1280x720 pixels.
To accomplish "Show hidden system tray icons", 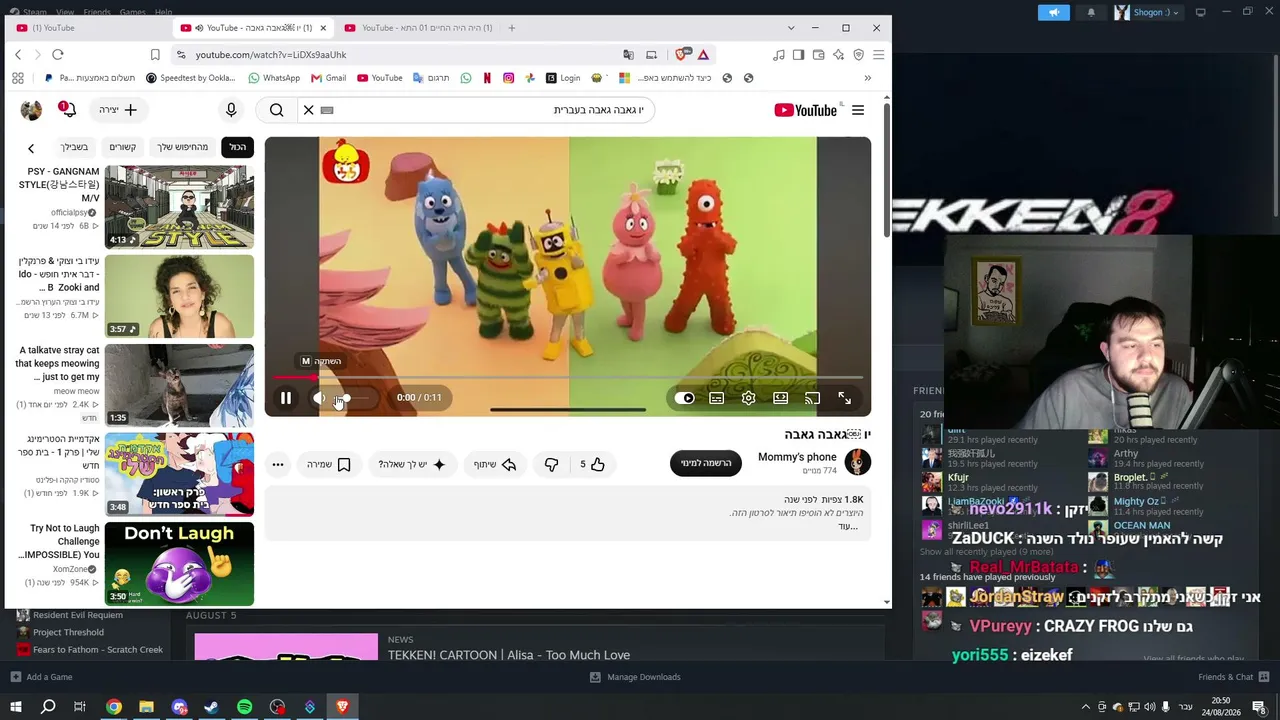I will [x=1086, y=707].
